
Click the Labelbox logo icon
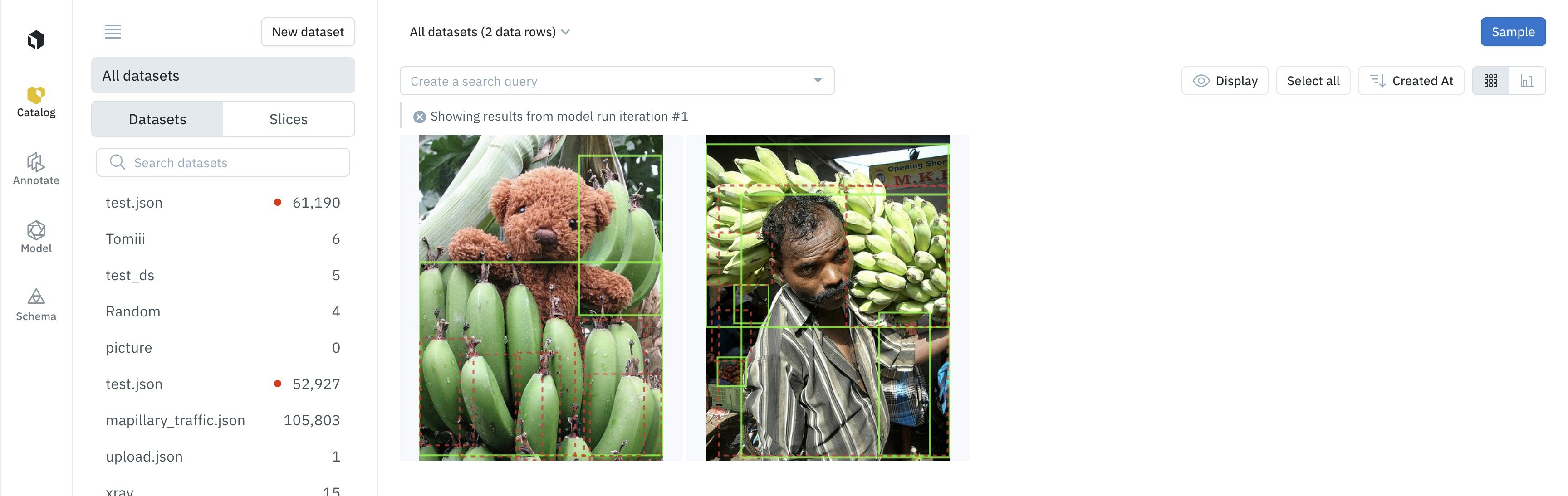pyautogui.click(x=36, y=39)
